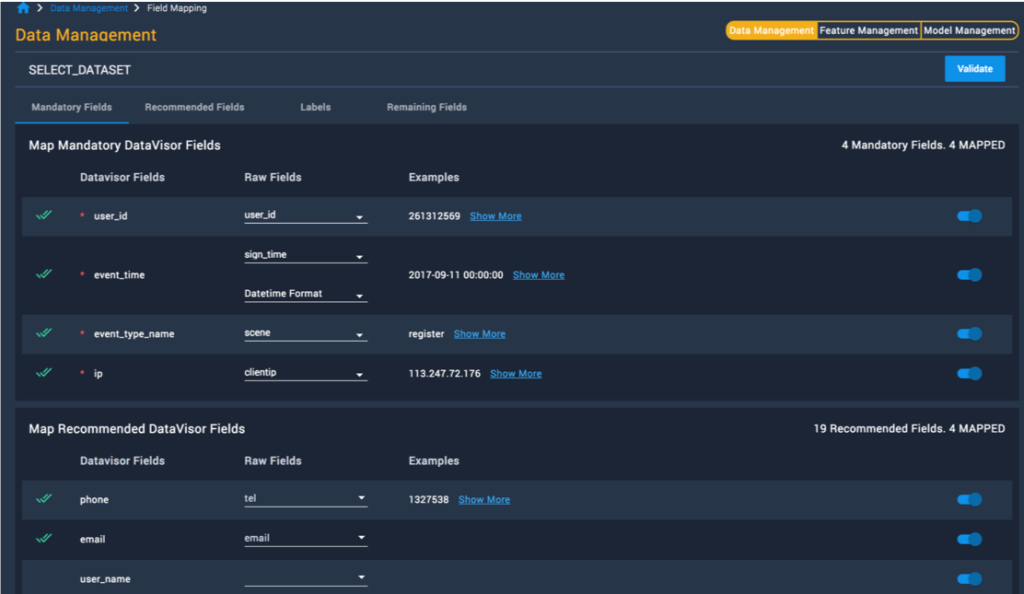The image size is (1024, 594).
Task: Toggle the ip field switch
Action: (969, 373)
